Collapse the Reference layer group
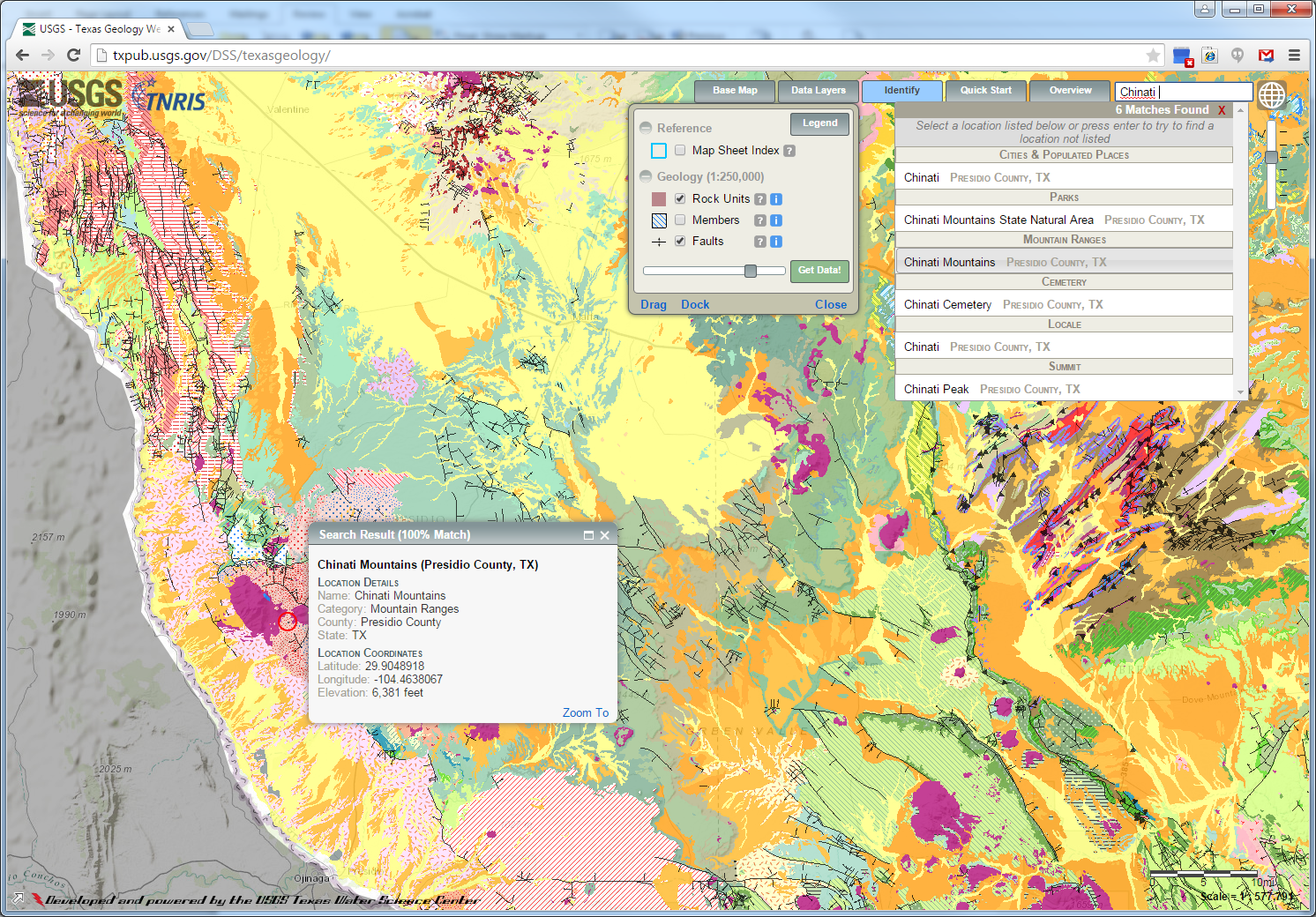Viewport: 1316px width, 917px height. (x=646, y=128)
